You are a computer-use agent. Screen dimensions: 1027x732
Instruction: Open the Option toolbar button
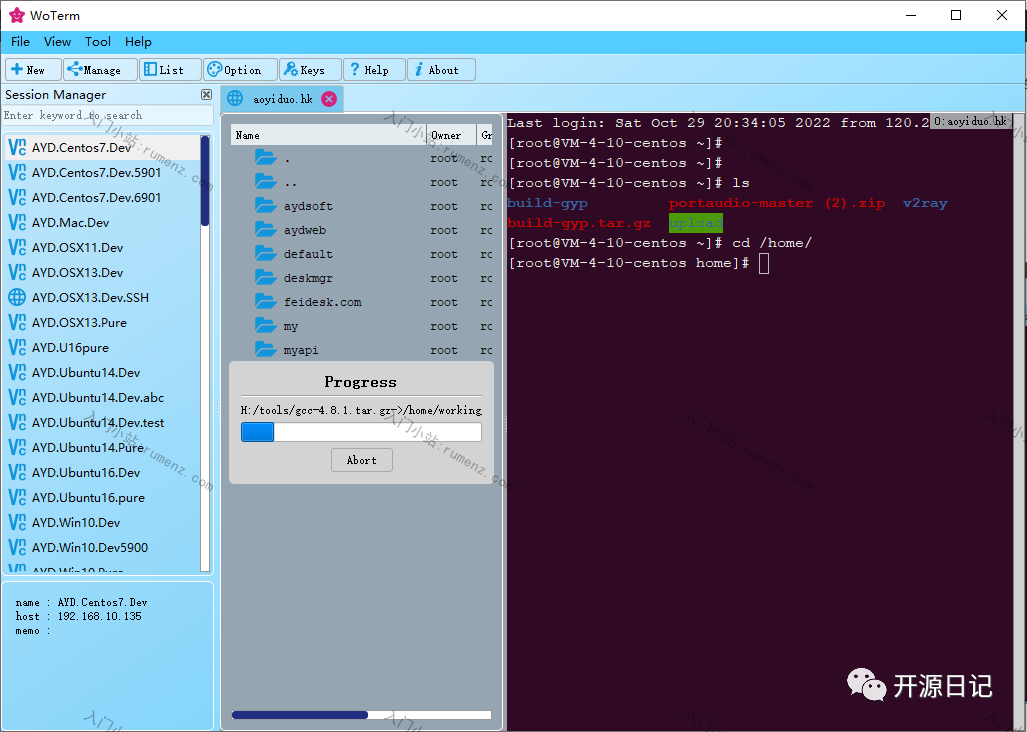[240, 69]
